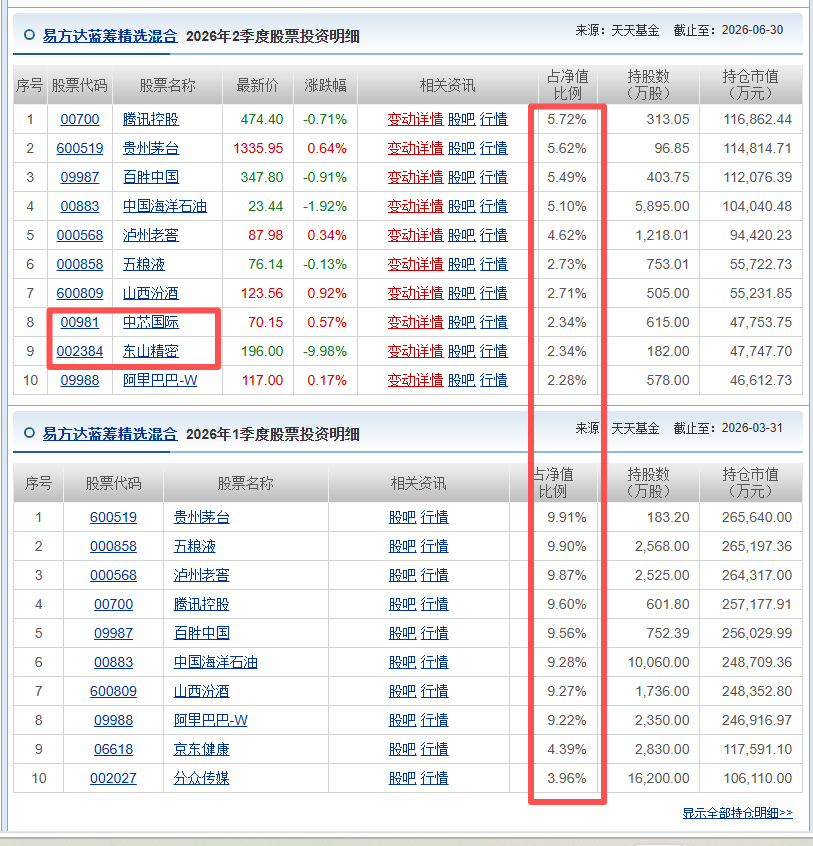Click stock code 600519 in the Q2 table
Viewport: 813px width, 846px height.
(80, 148)
